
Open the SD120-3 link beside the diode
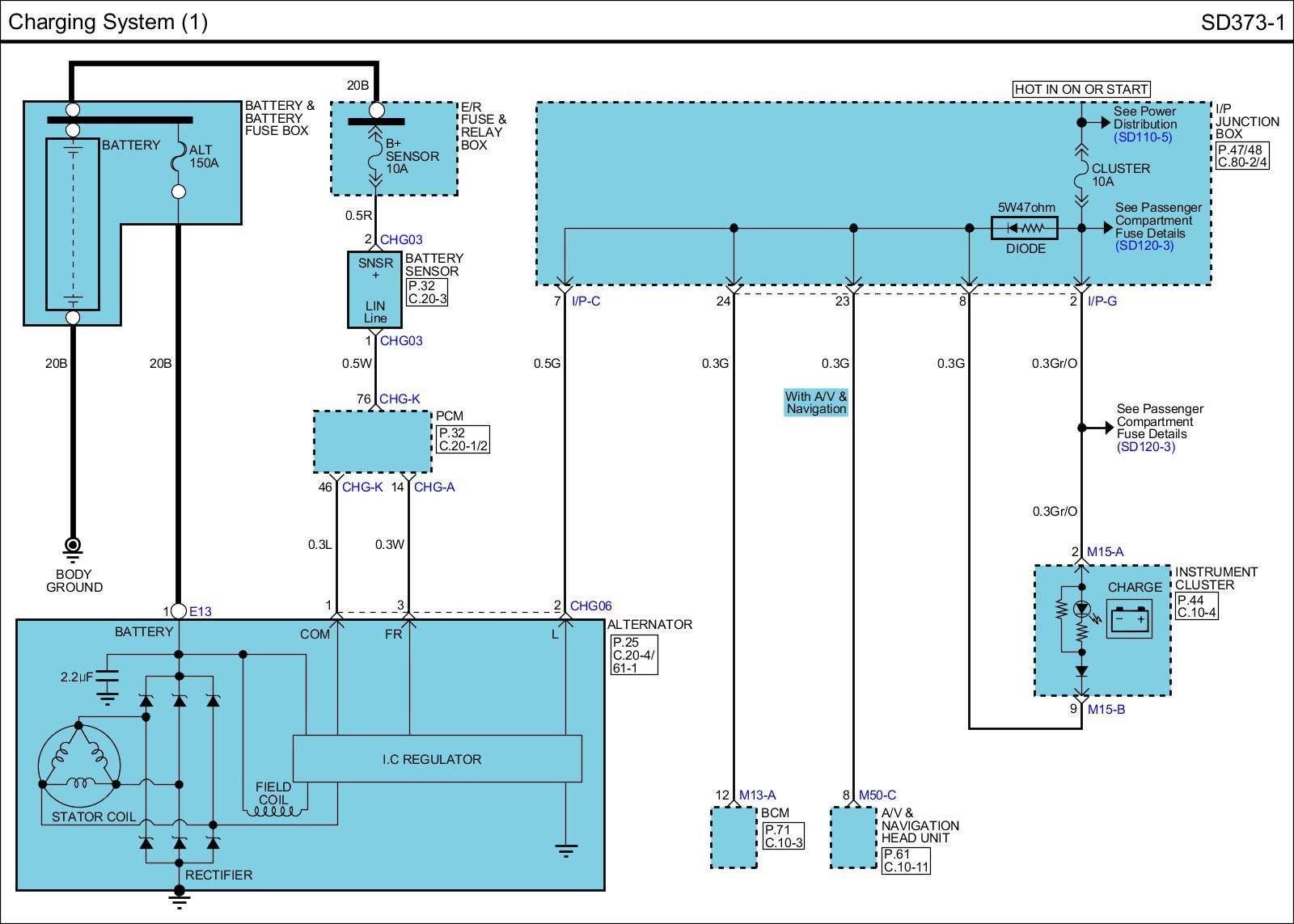coord(1144,246)
